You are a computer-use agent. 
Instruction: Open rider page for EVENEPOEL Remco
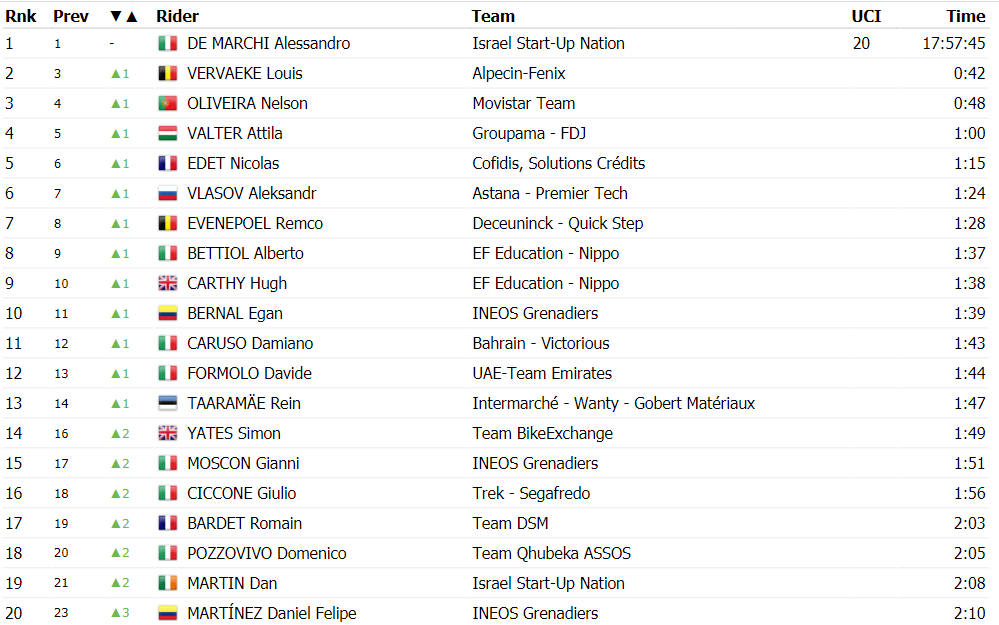tap(255, 224)
